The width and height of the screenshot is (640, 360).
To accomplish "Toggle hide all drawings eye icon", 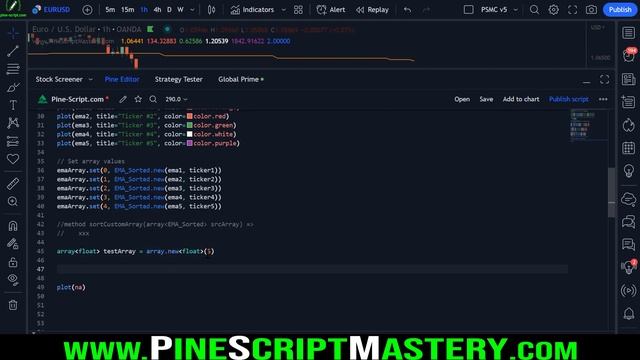I will pyautogui.click(x=13, y=280).
